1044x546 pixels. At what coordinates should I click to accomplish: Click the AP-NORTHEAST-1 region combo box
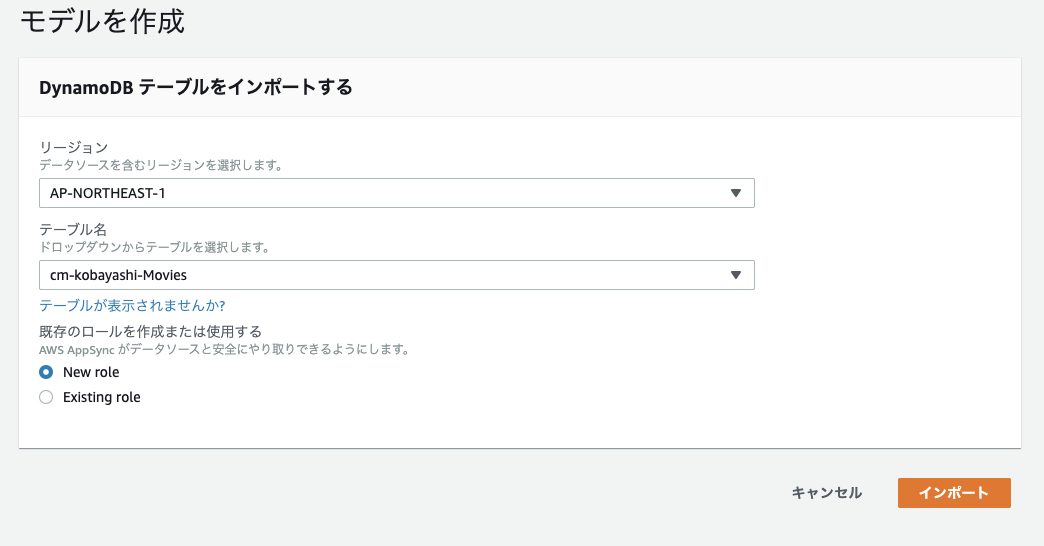(397, 193)
